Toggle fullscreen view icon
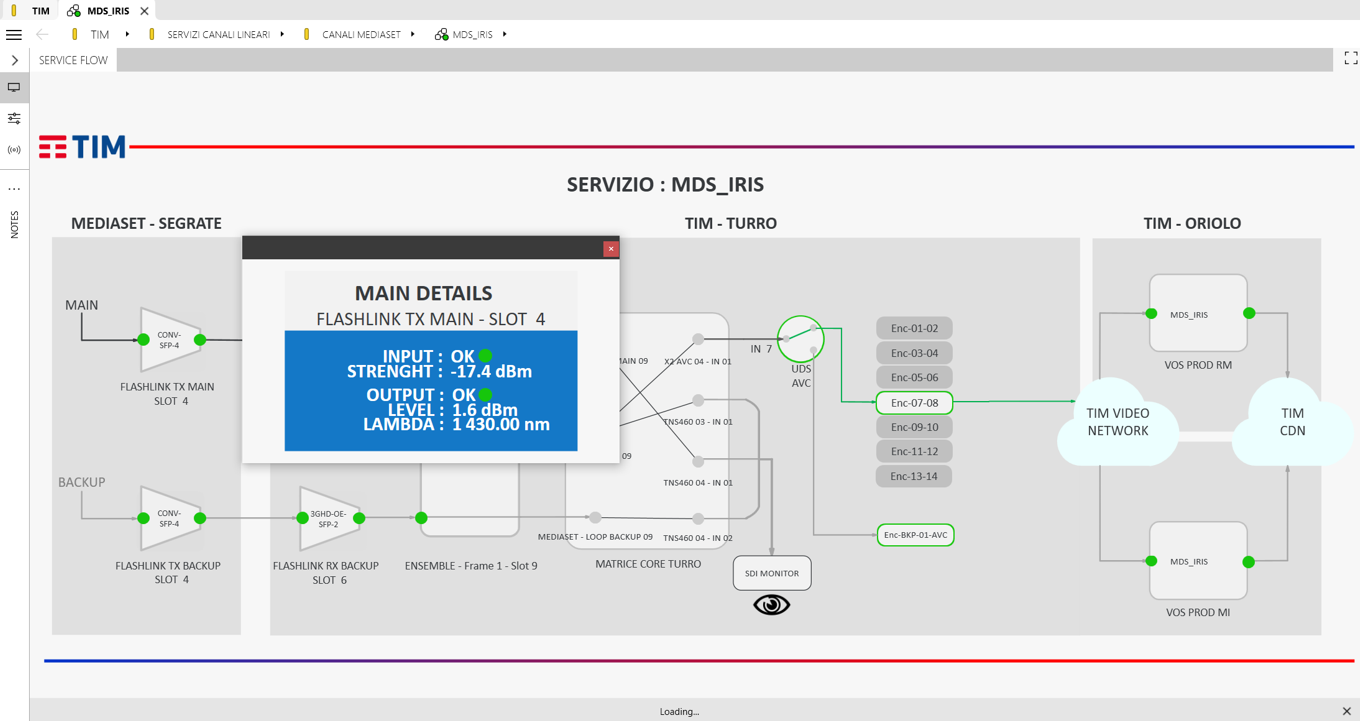The image size is (1360, 721). (x=1350, y=58)
